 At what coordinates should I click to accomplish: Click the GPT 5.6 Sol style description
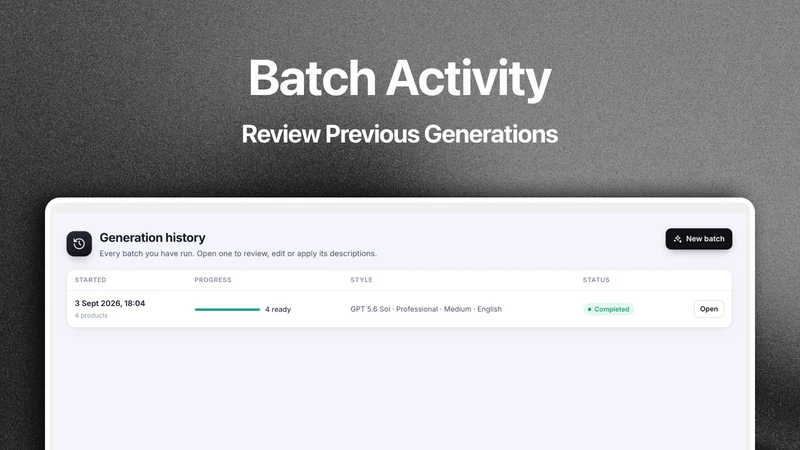[x=426, y=309]
